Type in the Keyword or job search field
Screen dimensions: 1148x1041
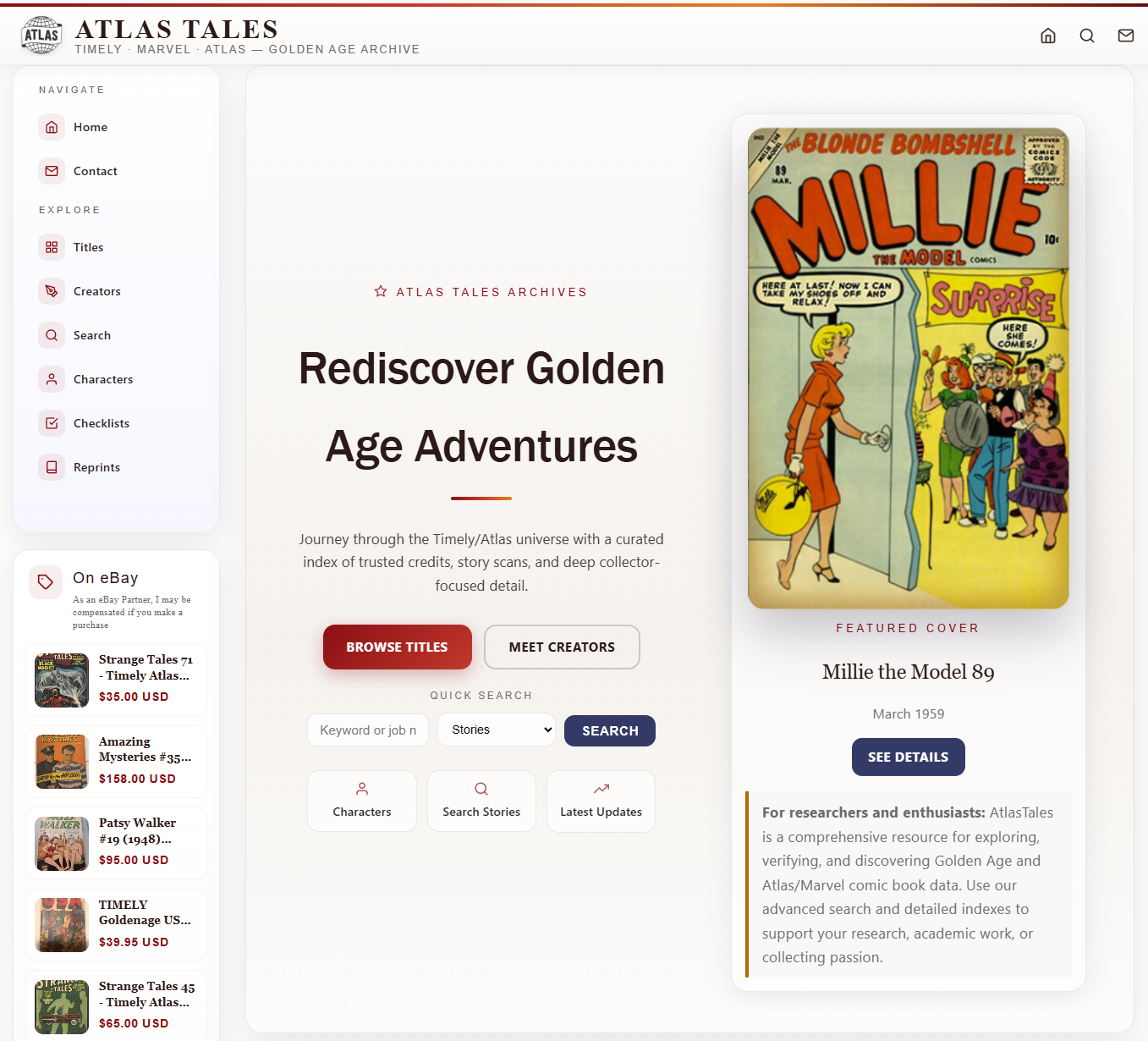click(367, 730)
